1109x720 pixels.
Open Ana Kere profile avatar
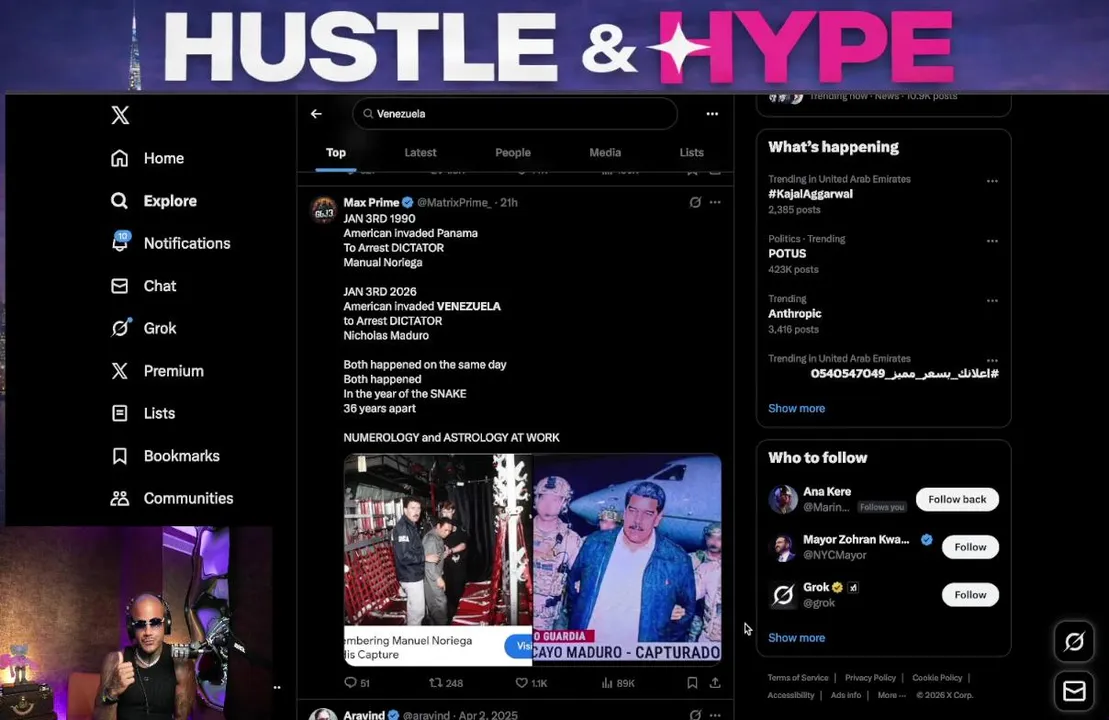pos(783,499)
